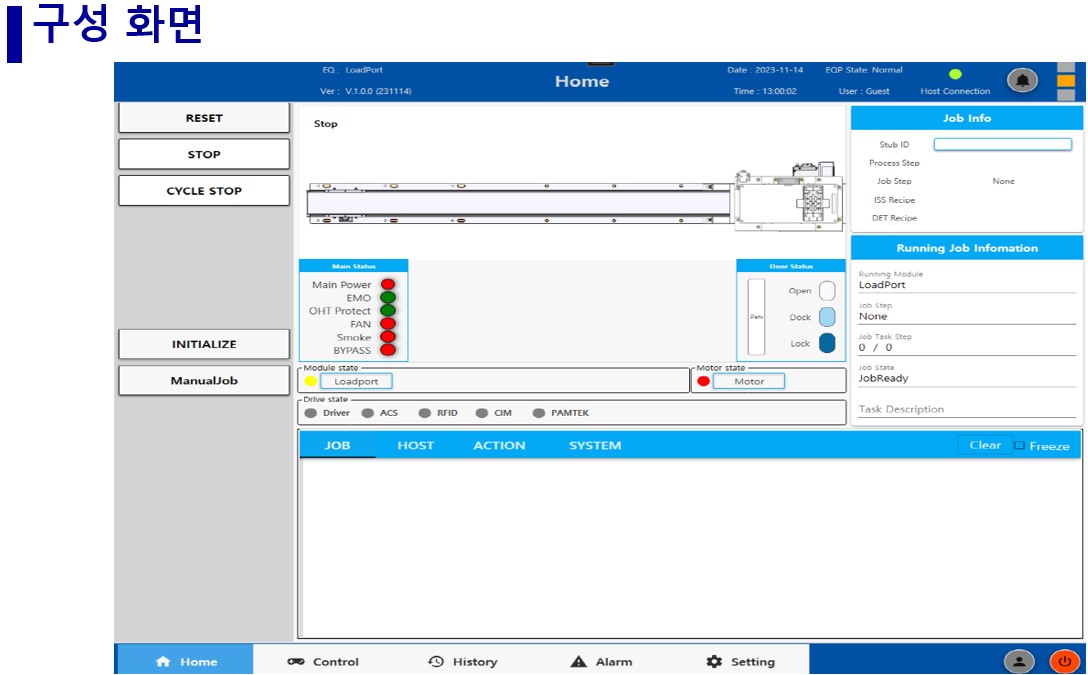Click the red Main Power status light
Screen dimensions: 1088x675
[388, 285]
